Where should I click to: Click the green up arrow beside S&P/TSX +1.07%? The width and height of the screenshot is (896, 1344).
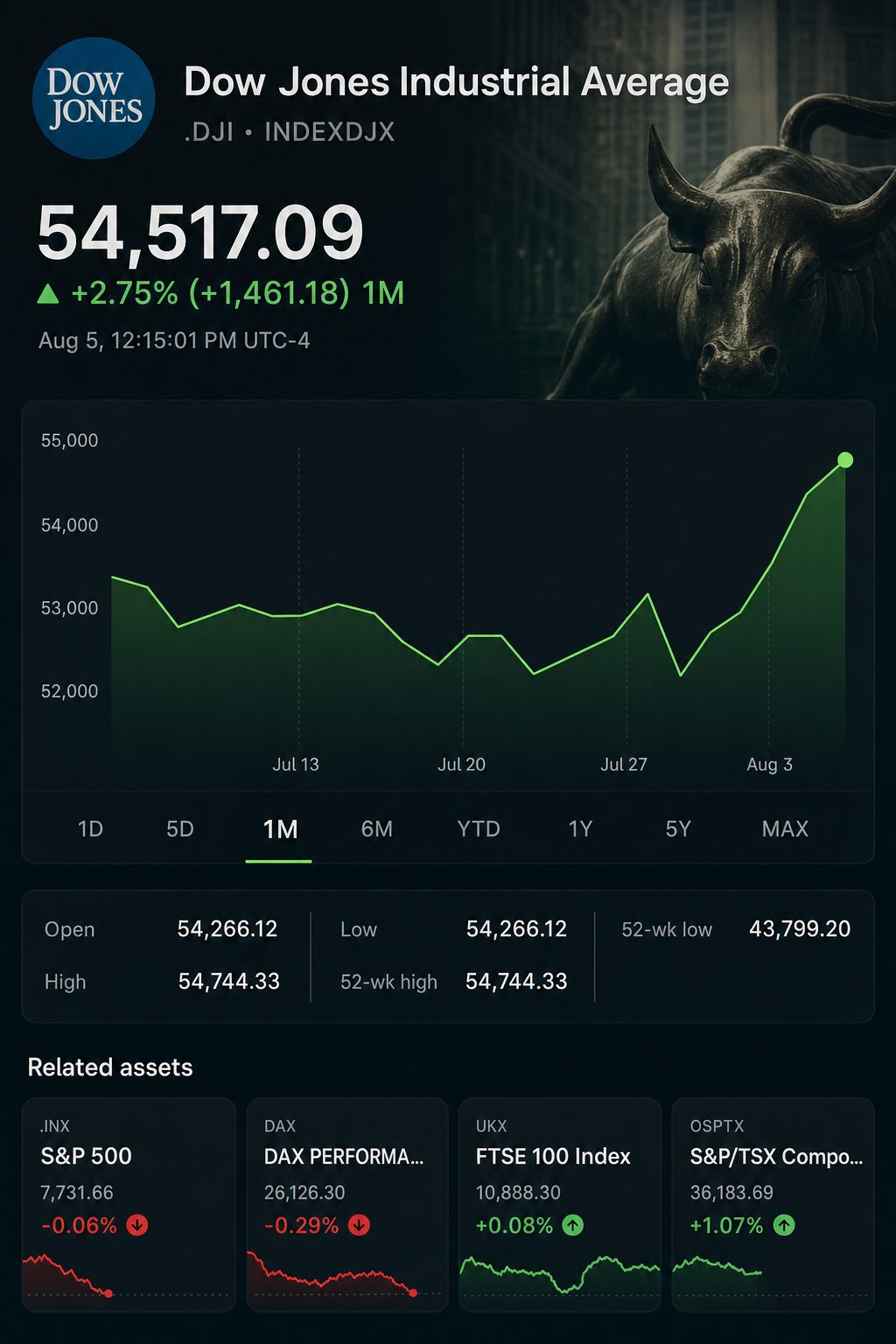point(784,1225)
